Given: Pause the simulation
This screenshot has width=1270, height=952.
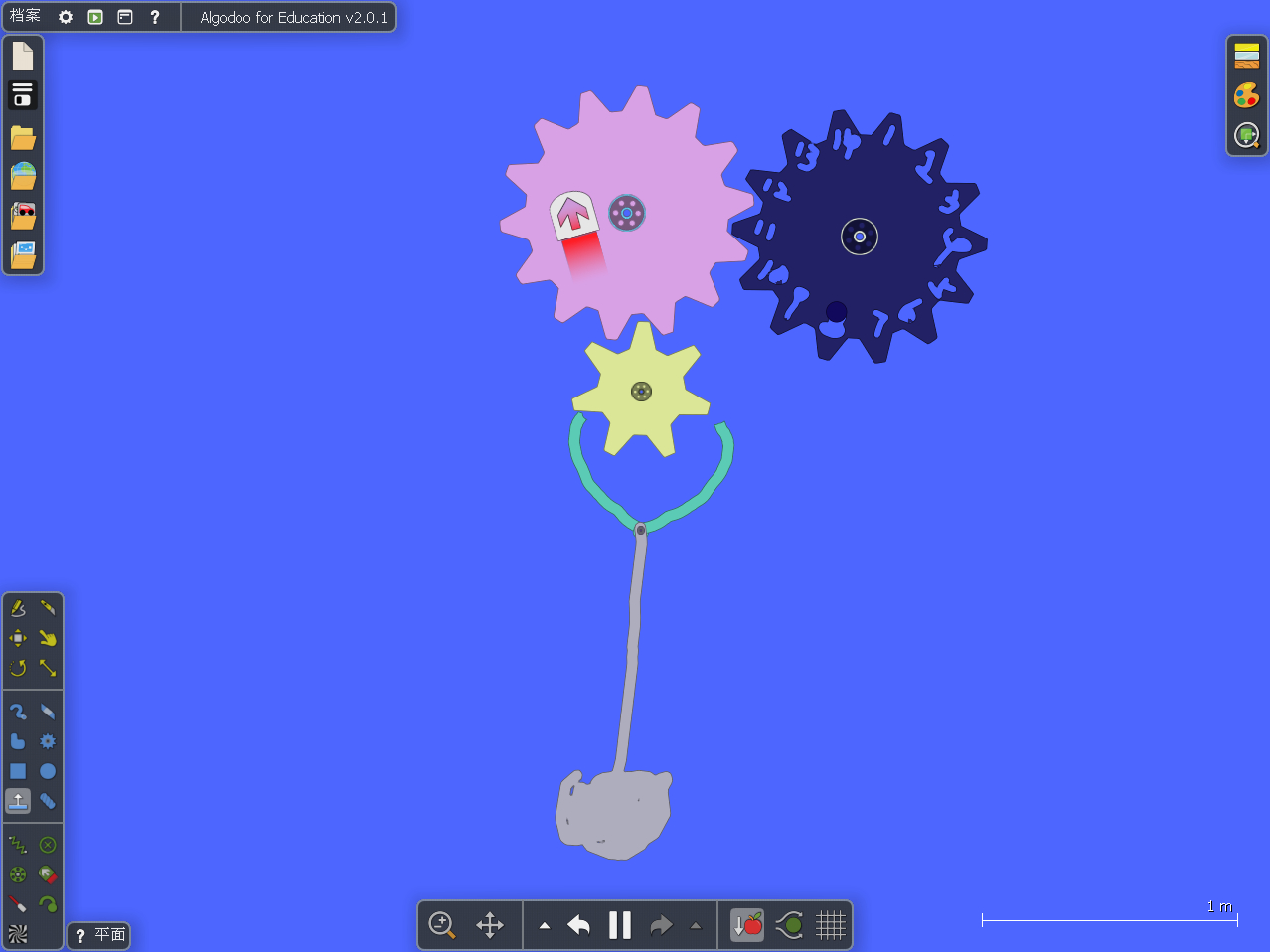Looking at the screenshot, I should coord(620,925).
